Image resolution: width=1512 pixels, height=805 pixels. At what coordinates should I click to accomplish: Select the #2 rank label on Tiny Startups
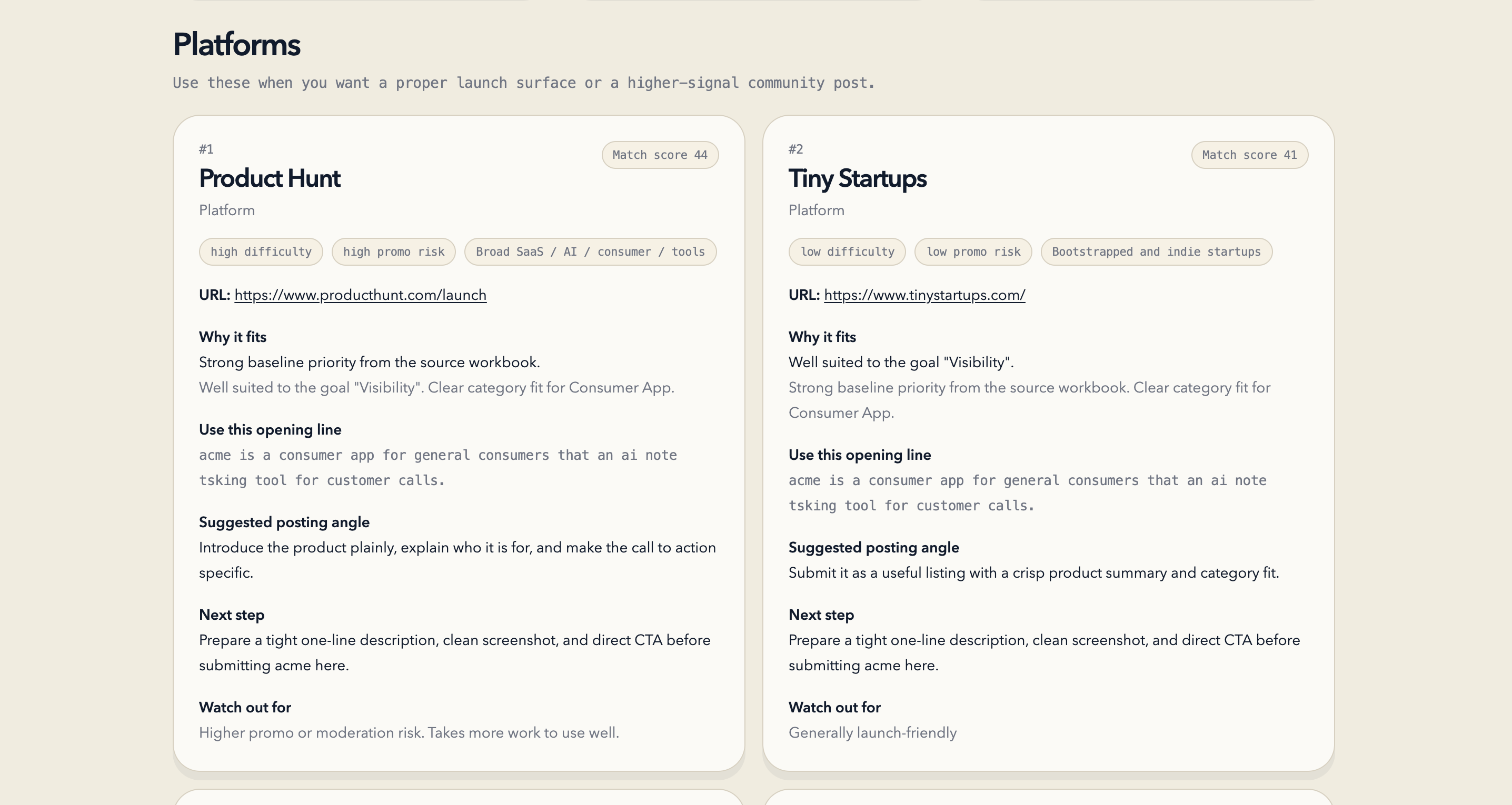coord(795,149)
